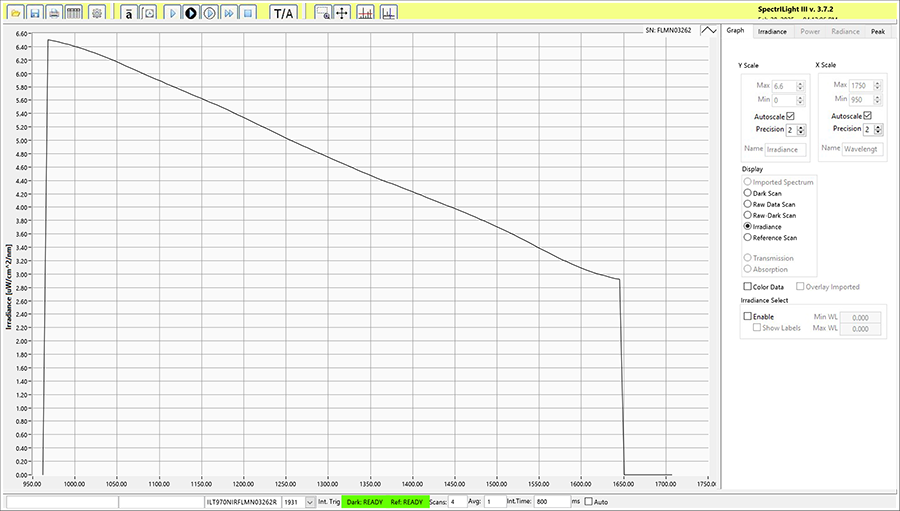Enable the Color Data checkbox
The width and height of the screenshot is (900, 511).
(746, 287)
